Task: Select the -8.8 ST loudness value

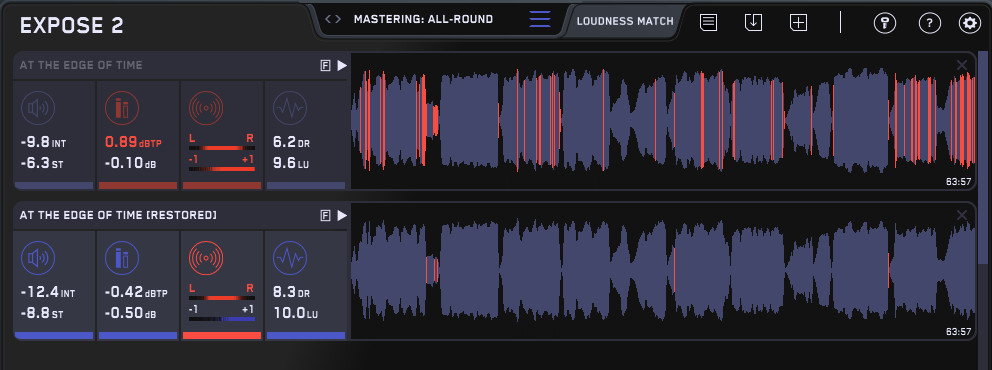Action: click(x=42, y=314)
